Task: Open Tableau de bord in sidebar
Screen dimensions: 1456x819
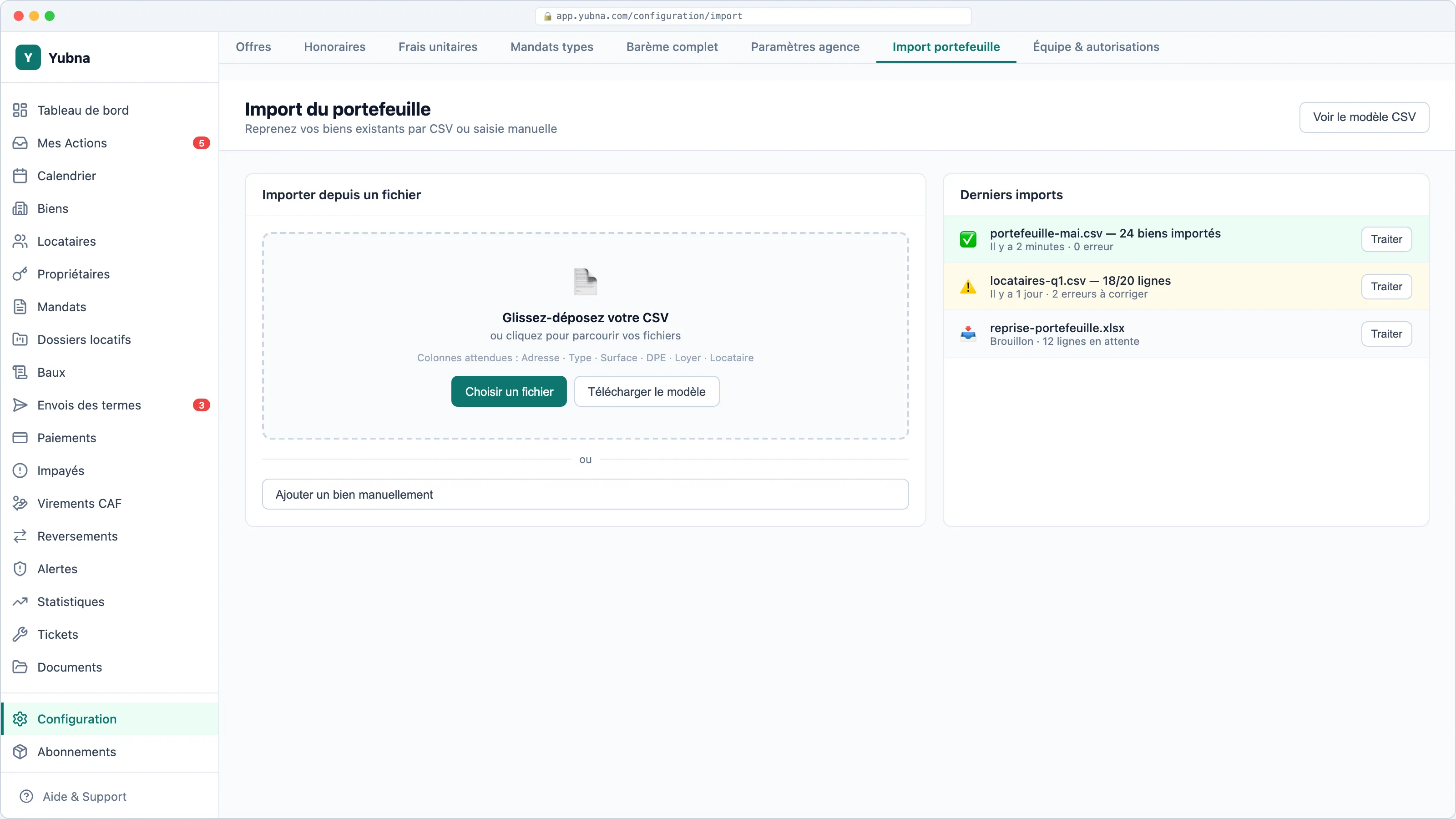Action: [x=110, y=110]
